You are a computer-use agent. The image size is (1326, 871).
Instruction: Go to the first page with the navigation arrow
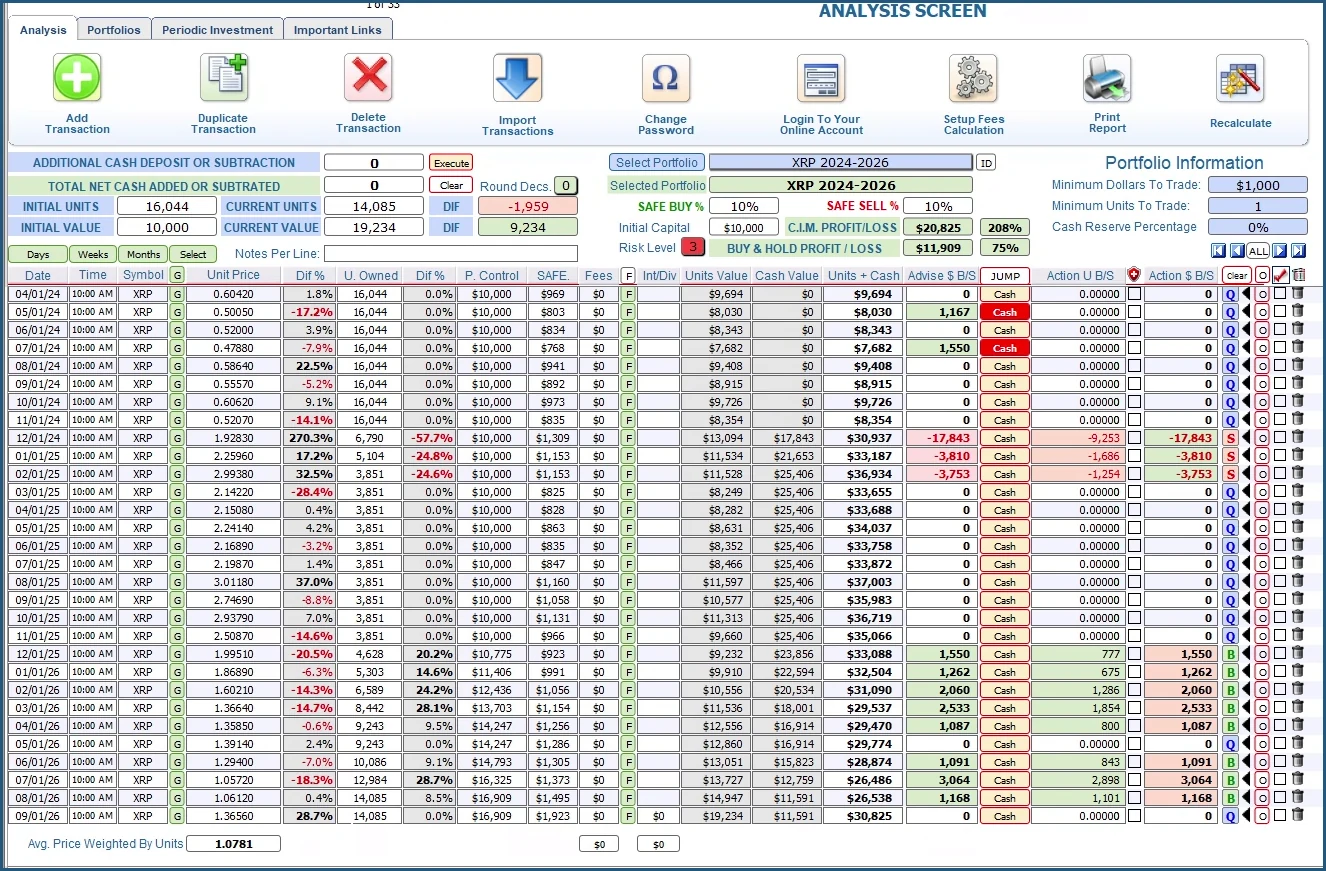point(1218,251)
